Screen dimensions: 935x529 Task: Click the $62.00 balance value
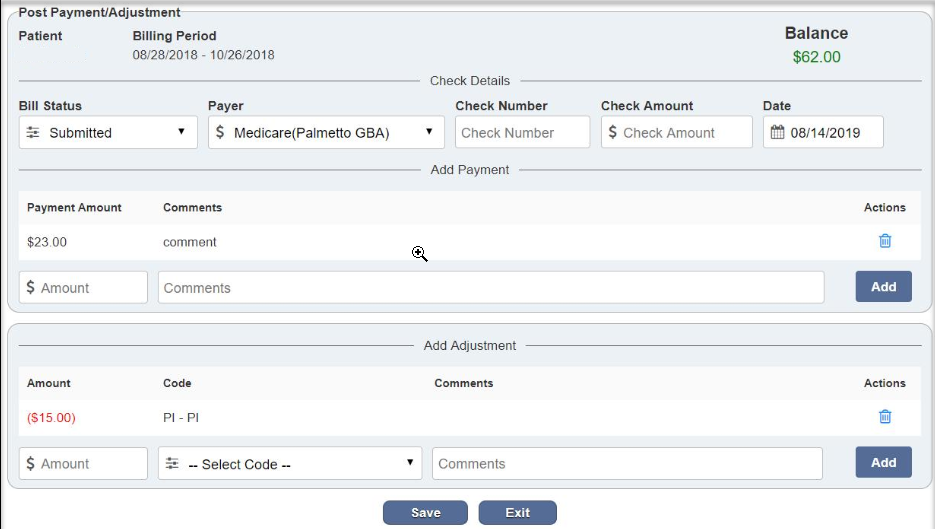pos(816,57)
